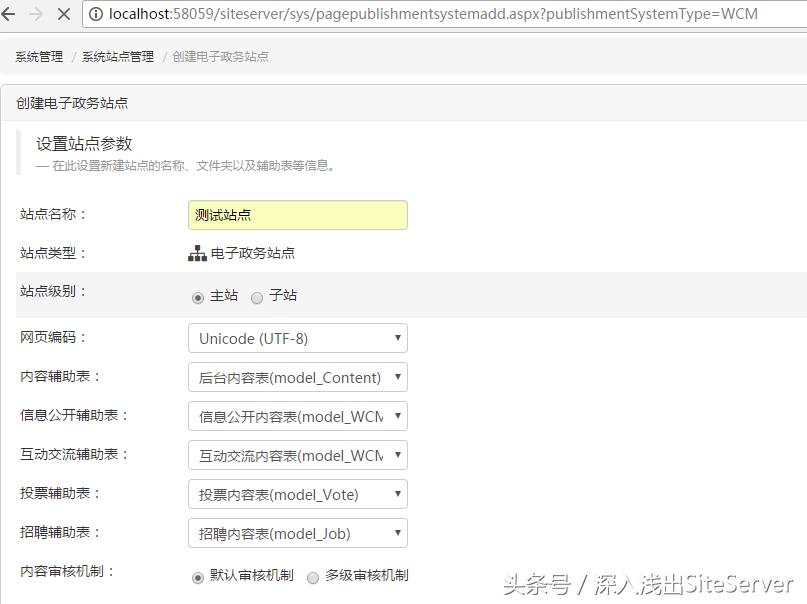Select the 主站 radio option
Screen dimensions: 807x604
click(196, 296)
